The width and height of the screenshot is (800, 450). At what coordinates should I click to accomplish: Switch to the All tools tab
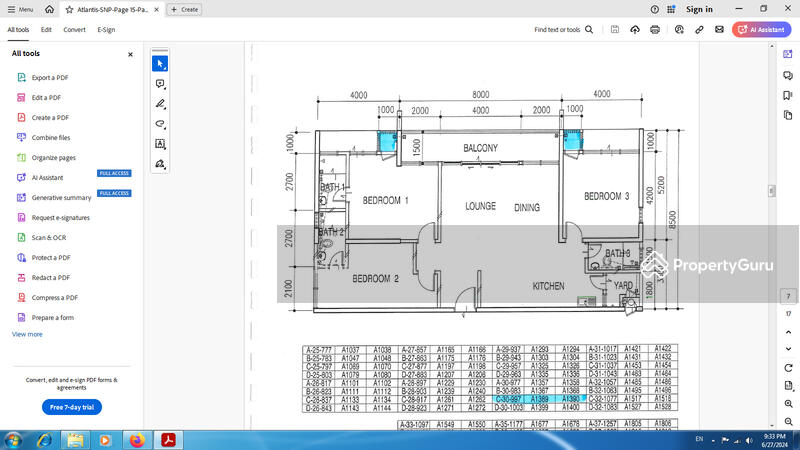point(18,30)
